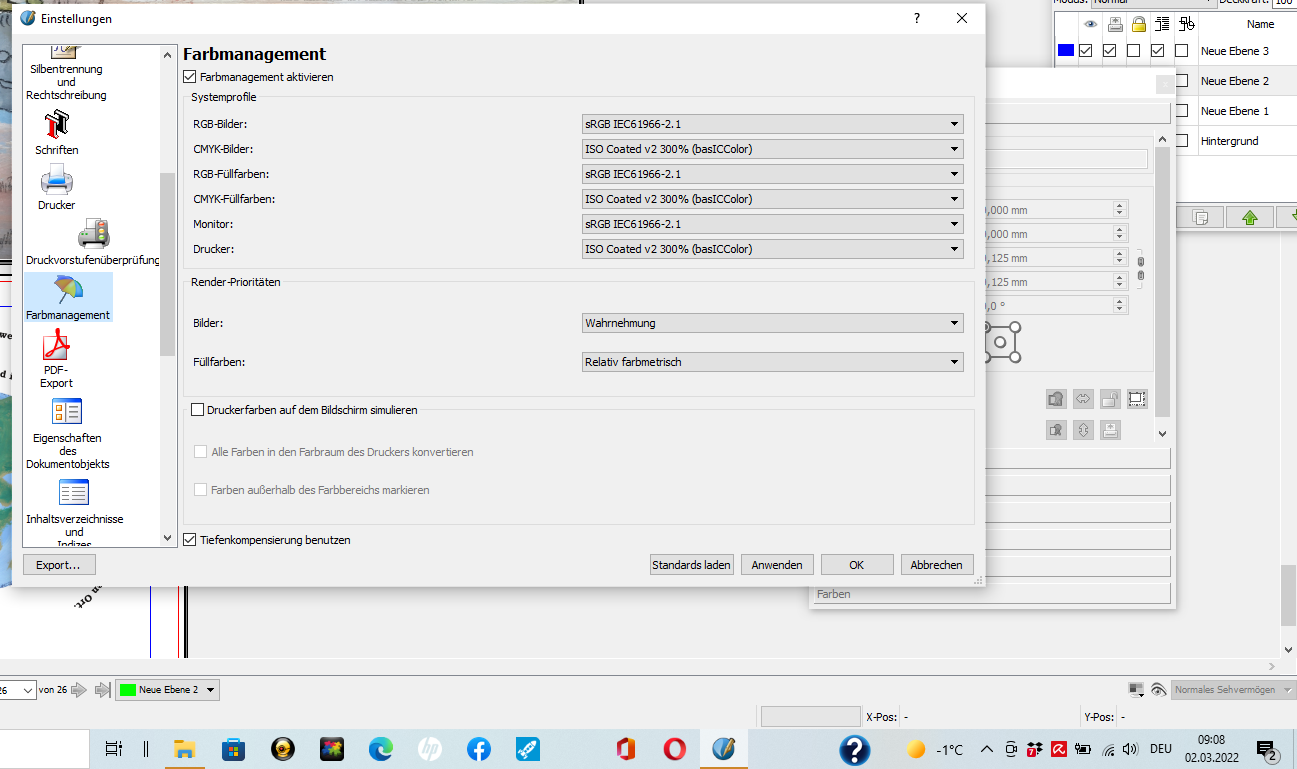Click the Farbmanagement umbrella icon
This screenshot has width=1297, height=769.
(68, 291)
